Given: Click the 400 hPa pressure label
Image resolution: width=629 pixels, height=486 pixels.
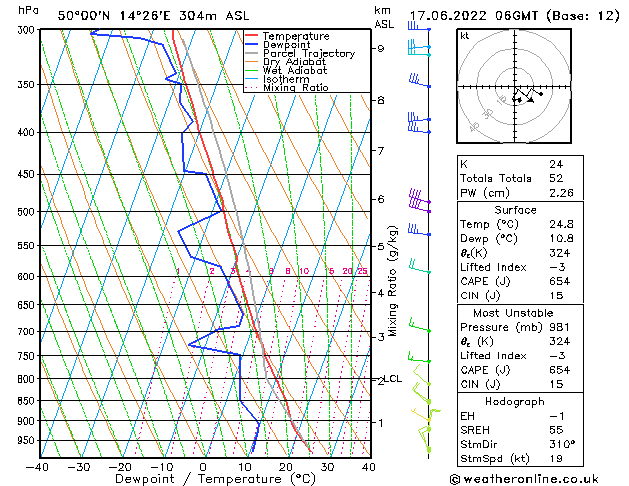Looking at the screenshot, I should [28, 132].
